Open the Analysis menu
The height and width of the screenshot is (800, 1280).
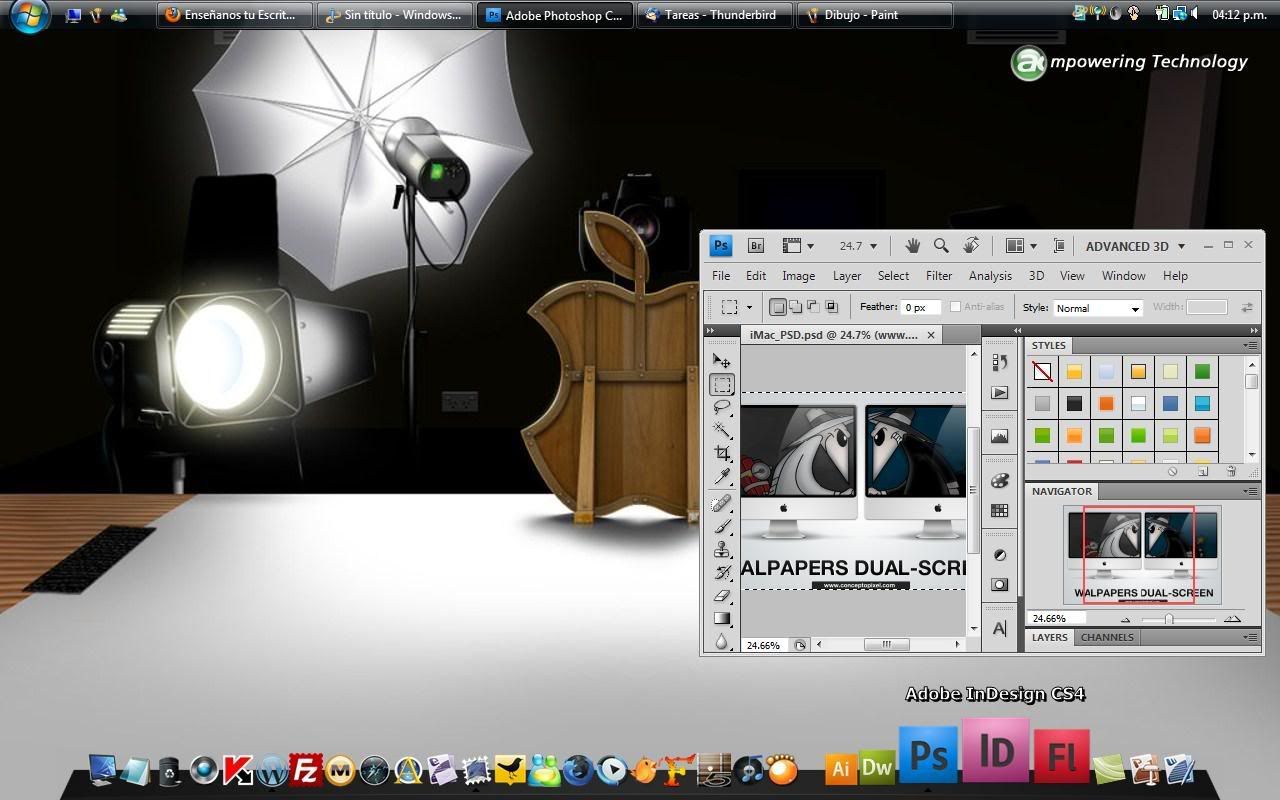990,276
